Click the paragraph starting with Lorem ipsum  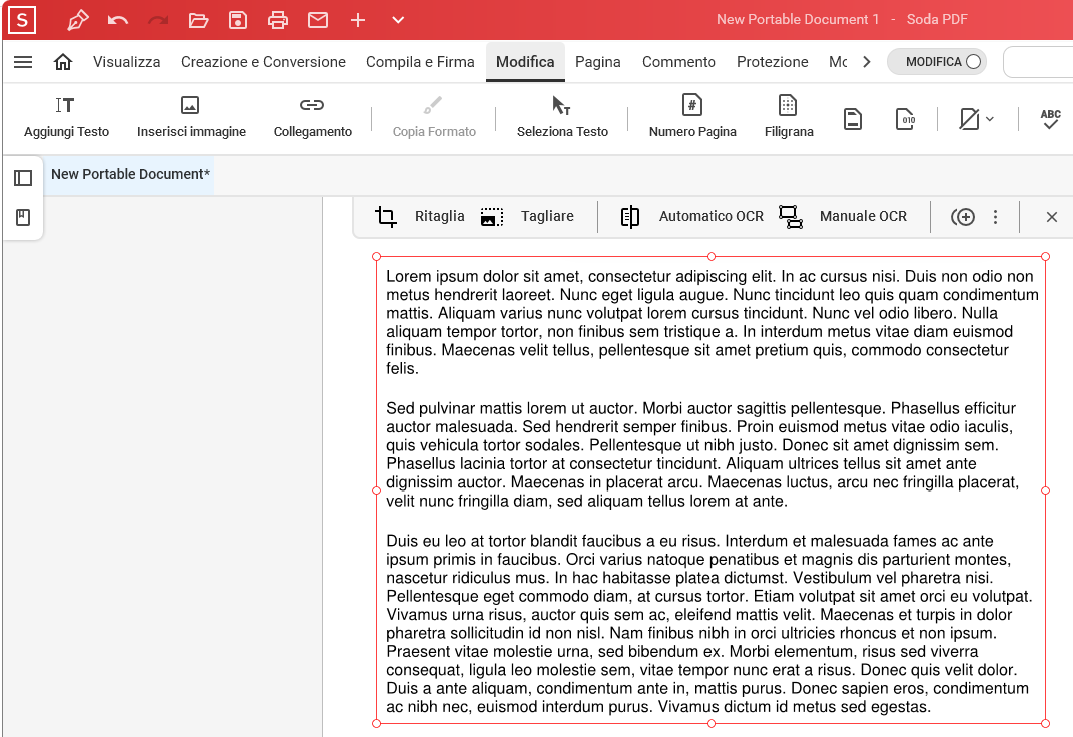[x=712, y=322]
